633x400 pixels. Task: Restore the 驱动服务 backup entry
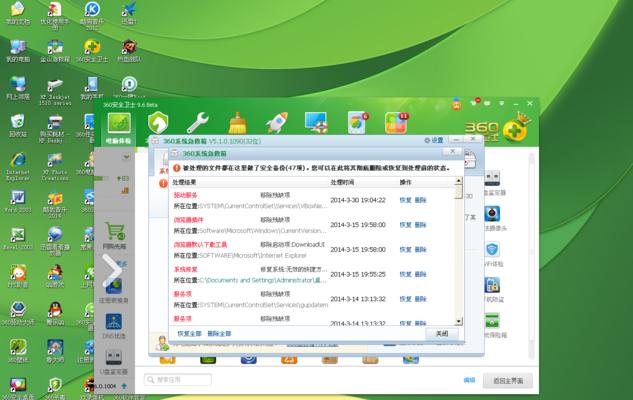pyautogui.click(x=405, y=200)
